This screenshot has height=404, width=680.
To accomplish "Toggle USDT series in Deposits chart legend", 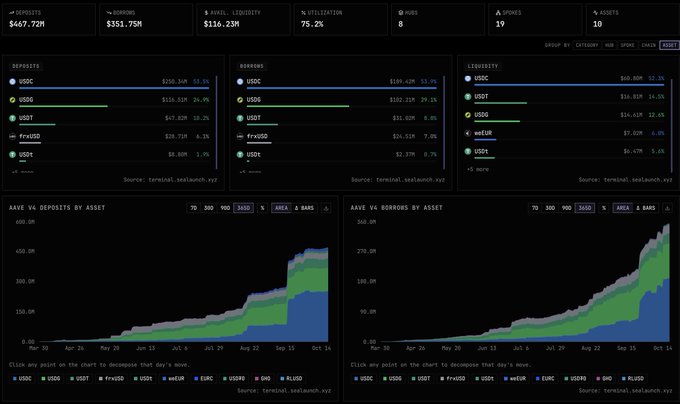I will click(x=79, y=378).
